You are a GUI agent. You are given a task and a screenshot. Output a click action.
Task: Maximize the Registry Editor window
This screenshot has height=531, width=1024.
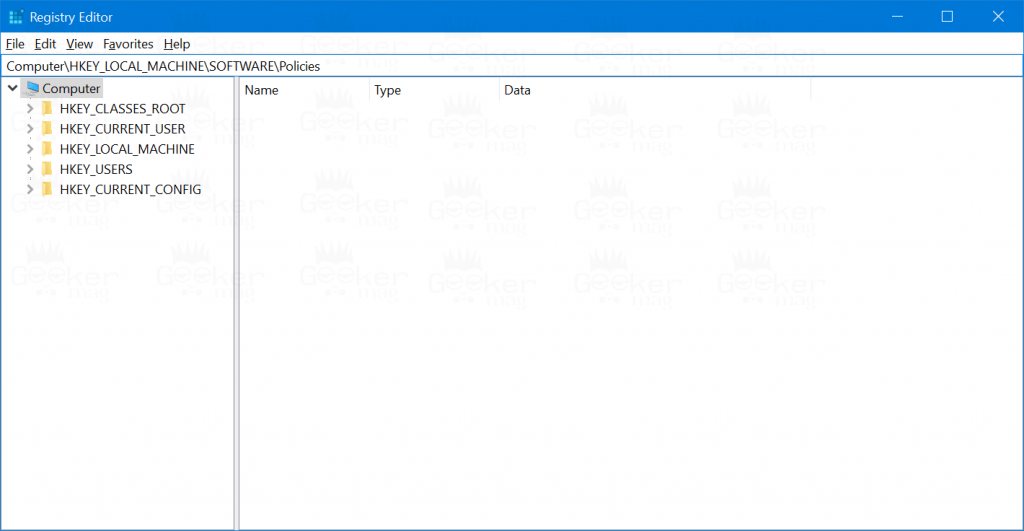[947, 16]
